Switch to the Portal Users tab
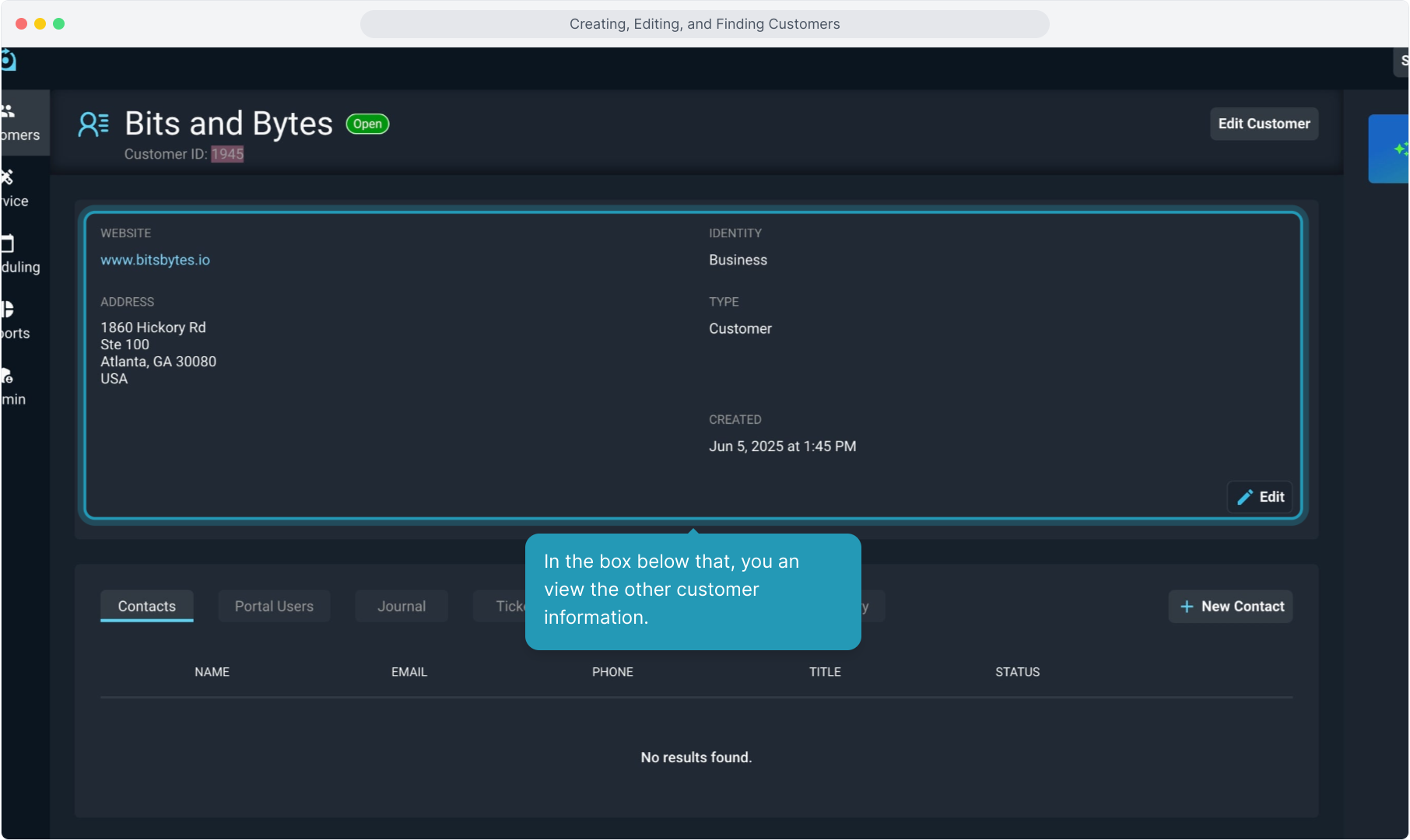The width and height of the screenshot is (1410, 840). (274, 607)
